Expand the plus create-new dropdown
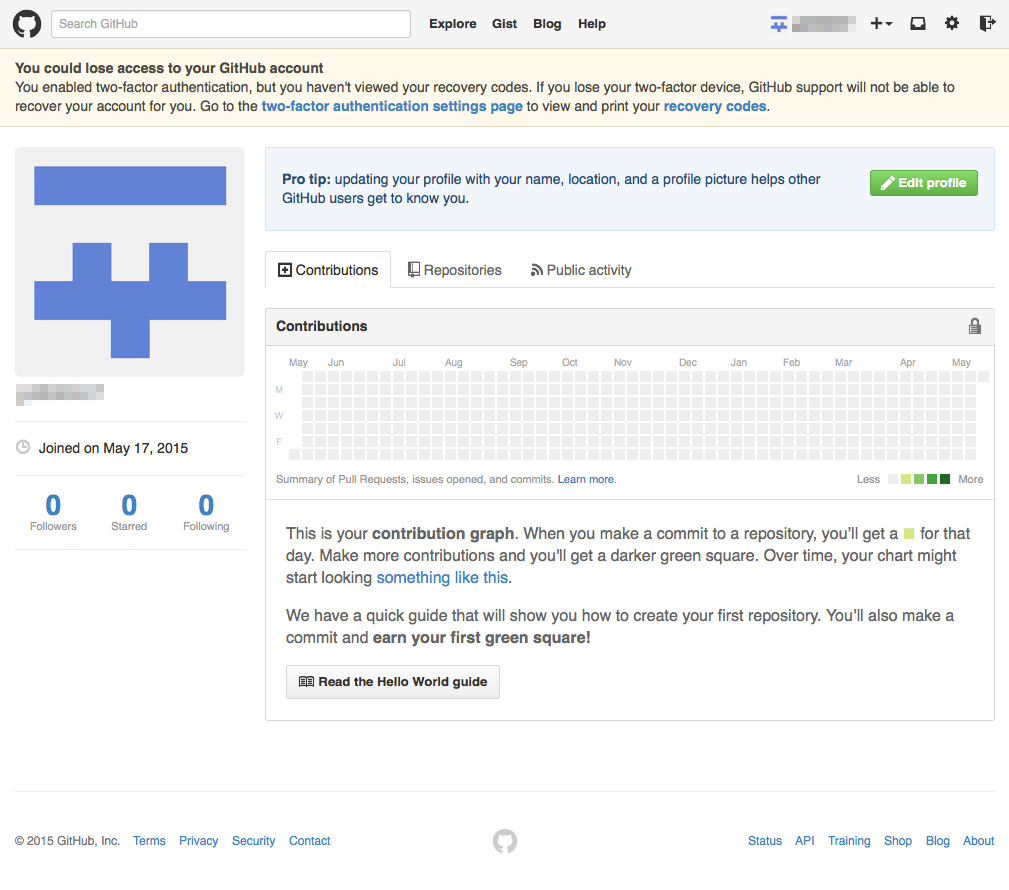The image size is (1009, 890). click(x=881, y=24)
